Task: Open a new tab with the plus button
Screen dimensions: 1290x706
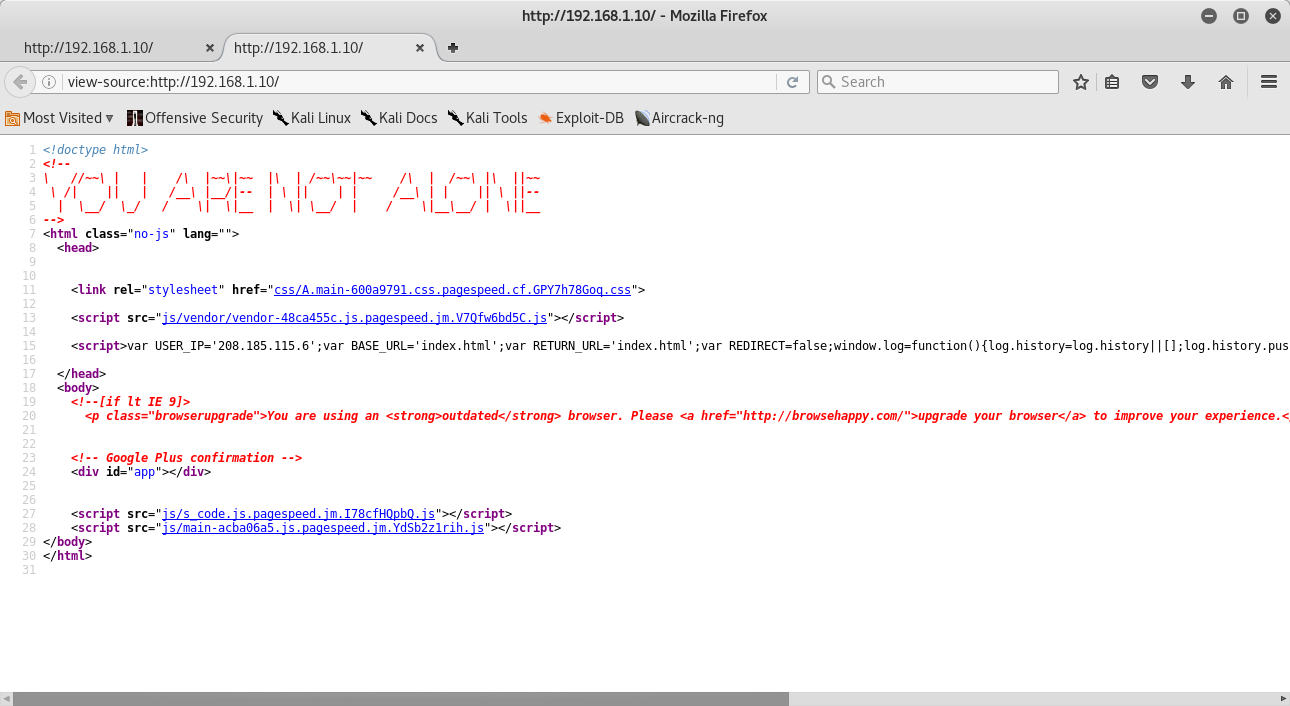Action: [452, 46]
